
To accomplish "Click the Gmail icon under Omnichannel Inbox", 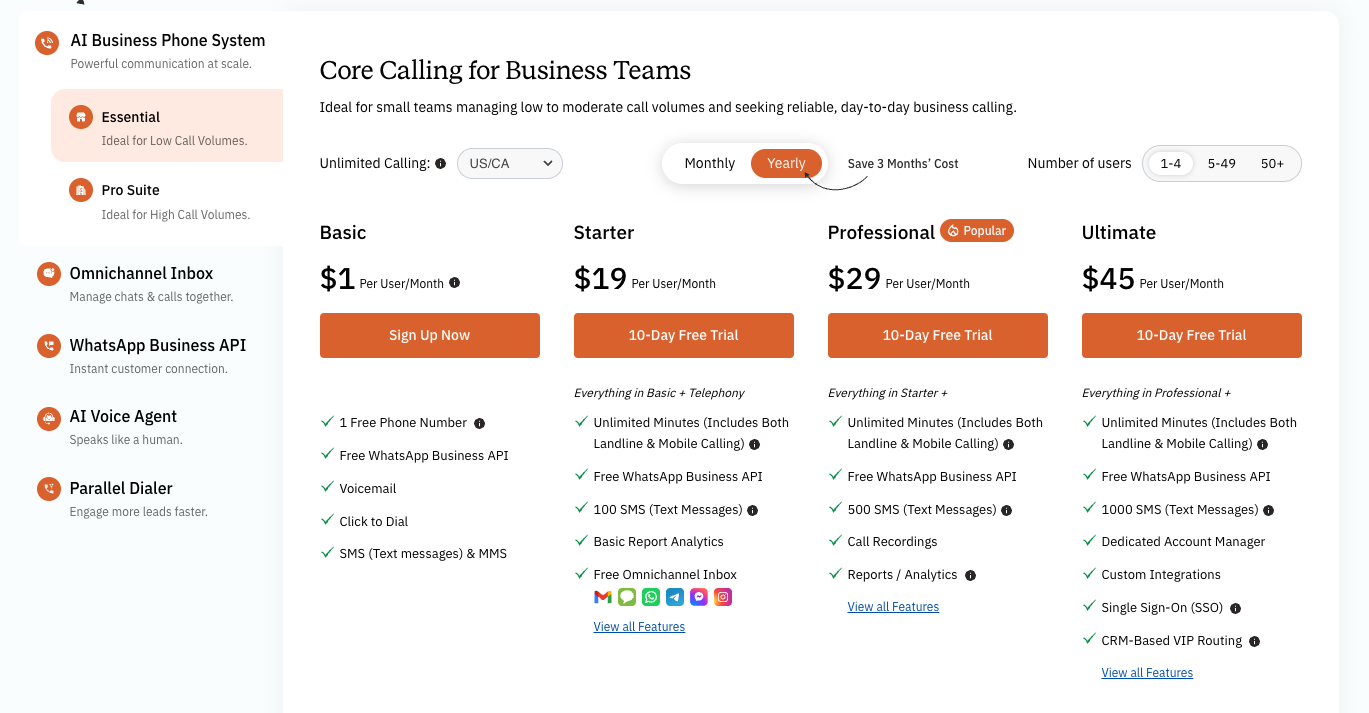I will [602, 597].
